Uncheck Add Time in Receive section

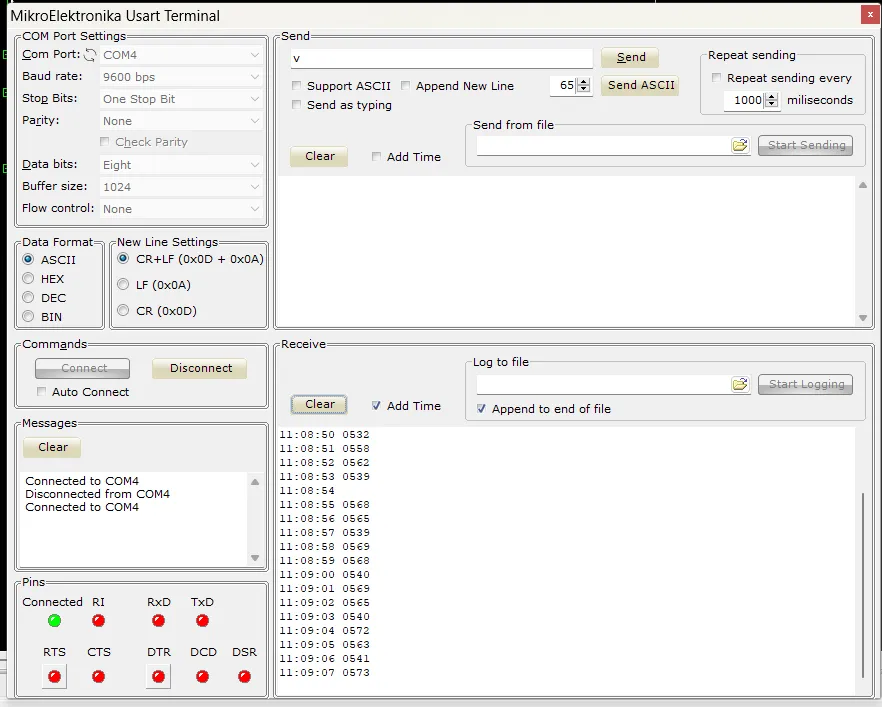coord(376,406)
